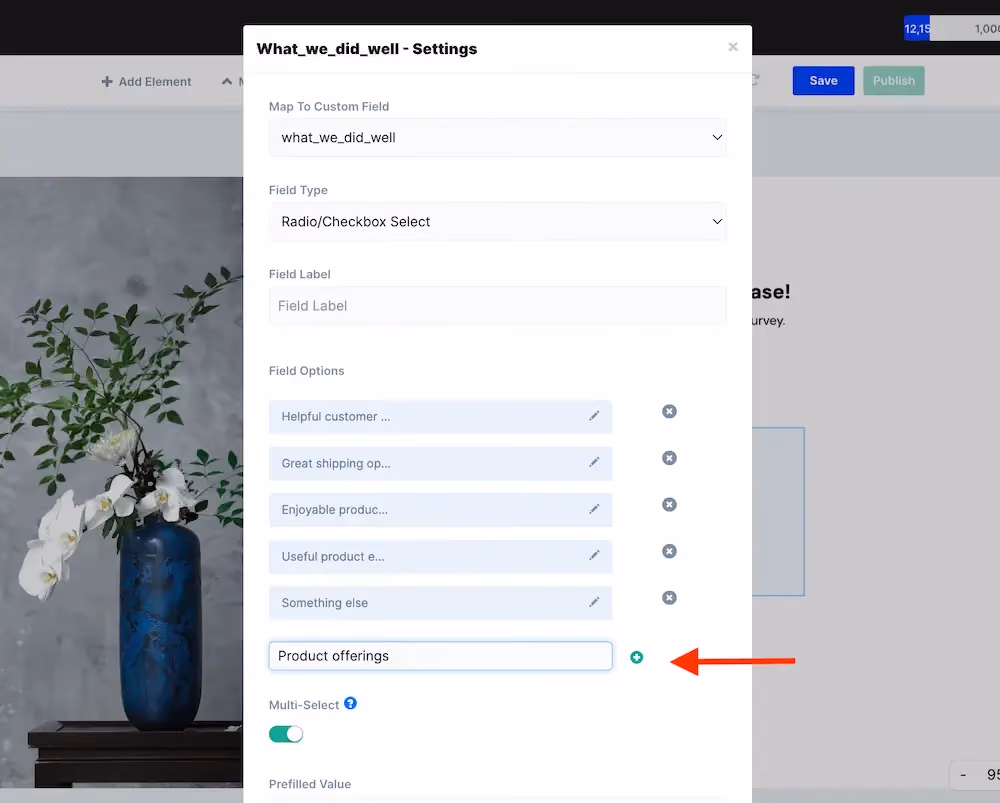This screenshot has width=1000, height=803.
Task: Edit the Great shipping option with pencil
Action: [594, 462]
